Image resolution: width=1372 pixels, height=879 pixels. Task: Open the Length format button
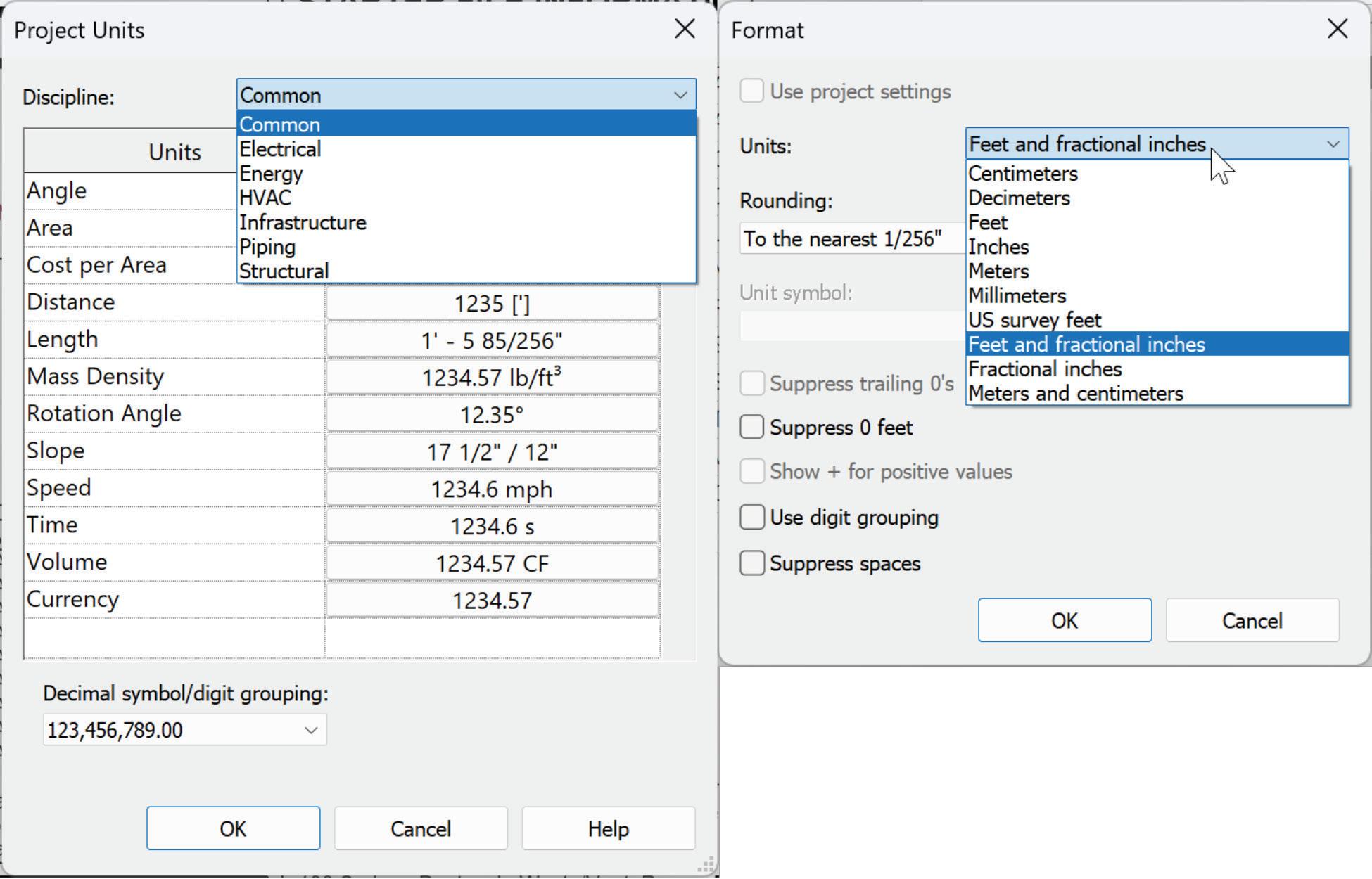click(492, 341)
